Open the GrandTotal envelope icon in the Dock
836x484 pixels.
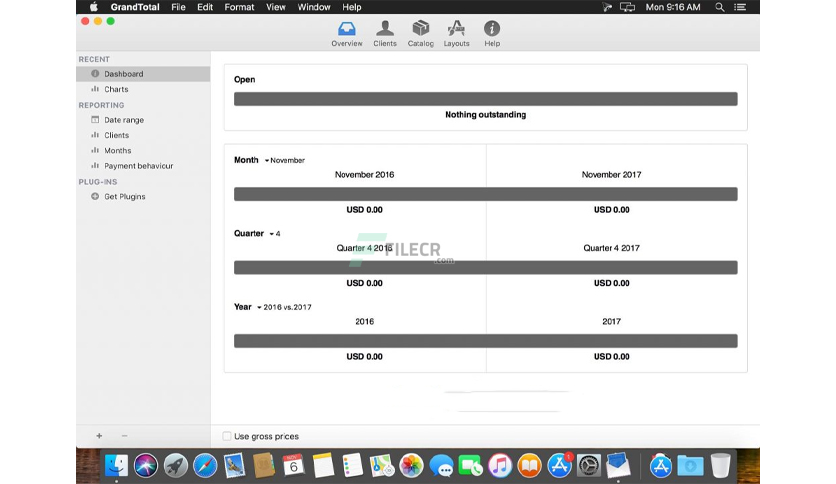pyautogui.click(x=618, y=465)
